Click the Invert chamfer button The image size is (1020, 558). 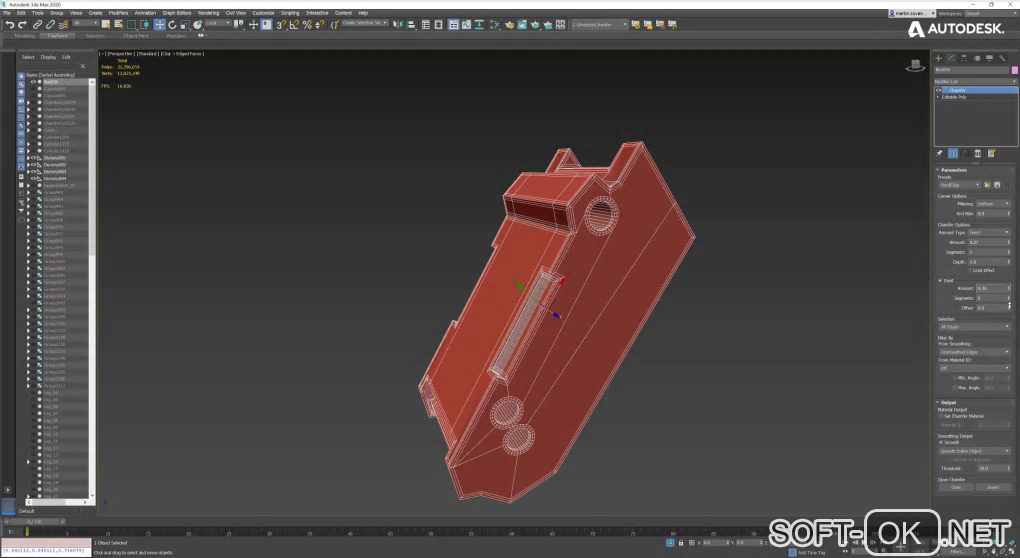tap(993, 487)
